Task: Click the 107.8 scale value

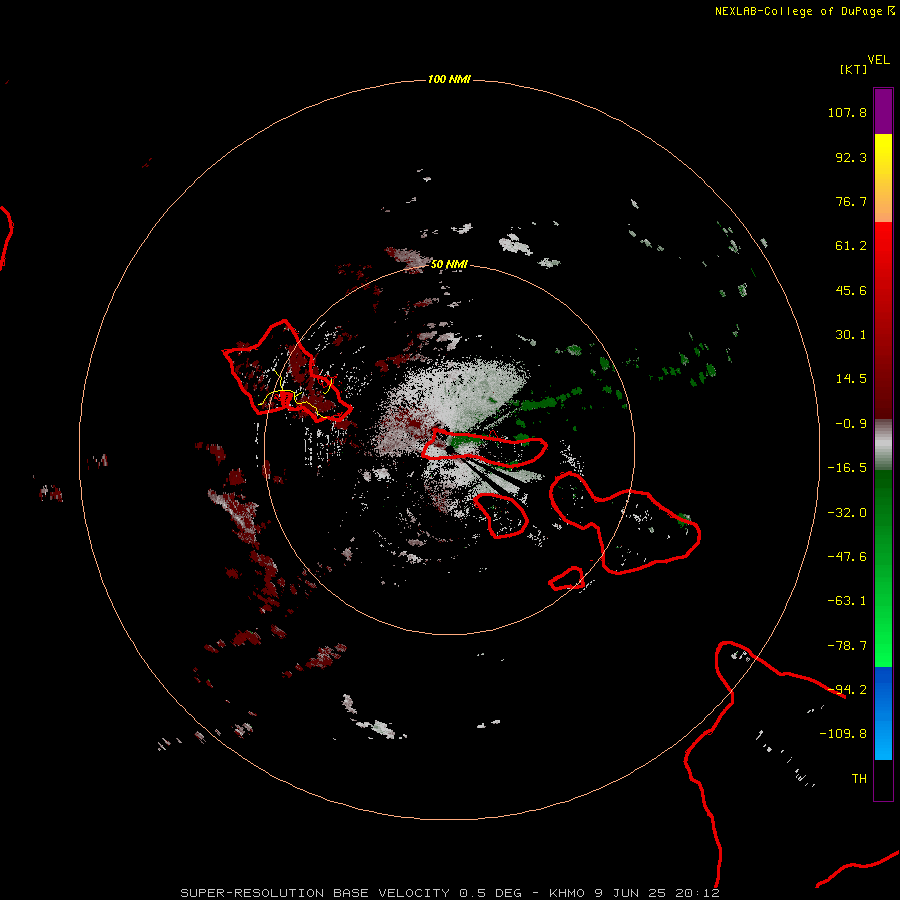Action: pyautogui.click(x=847, y=112)
